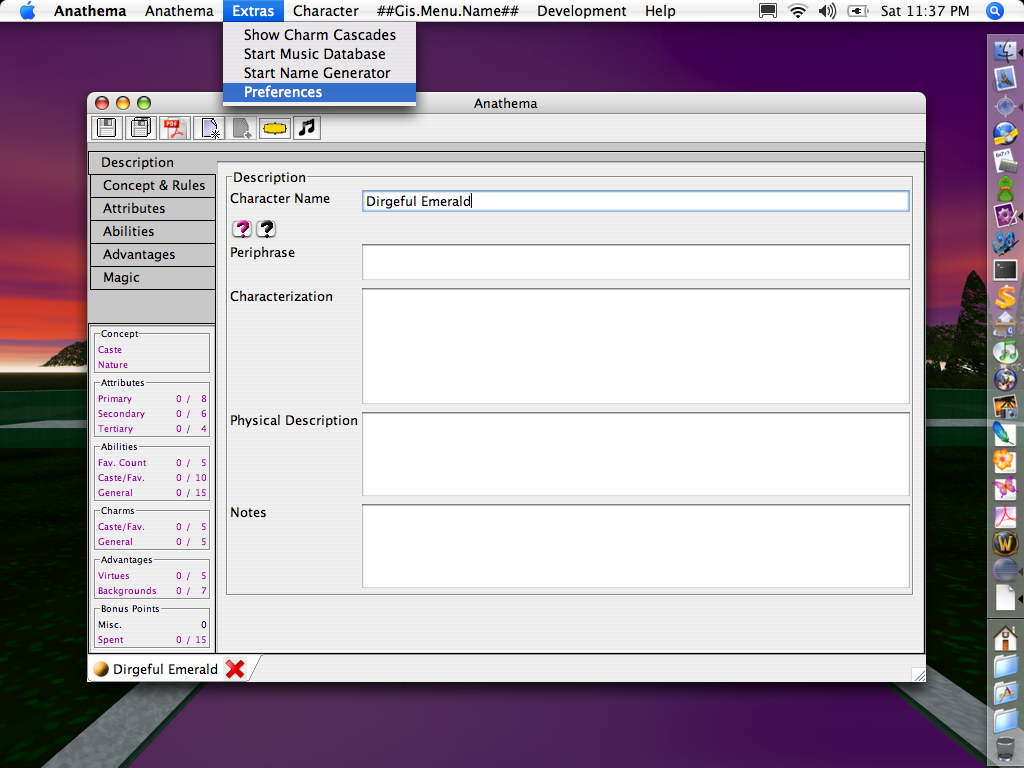Launch Adobe Acrobat icon in Dock
1024x768 pixels.
point(1006,516)
